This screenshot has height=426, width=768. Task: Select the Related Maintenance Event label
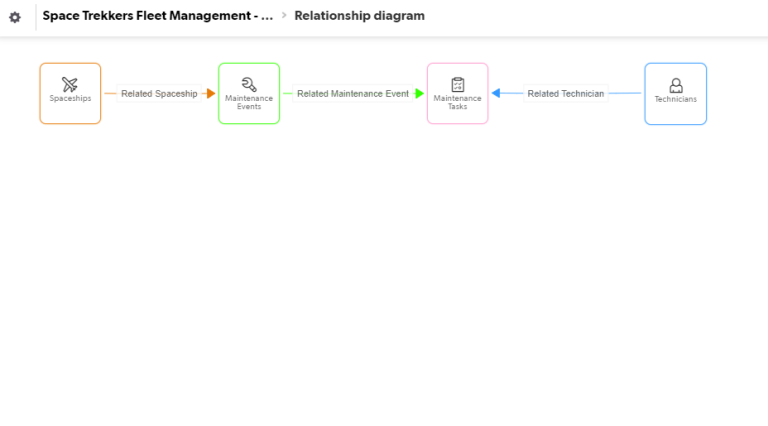pyautogui.click(x=352, y=94)
